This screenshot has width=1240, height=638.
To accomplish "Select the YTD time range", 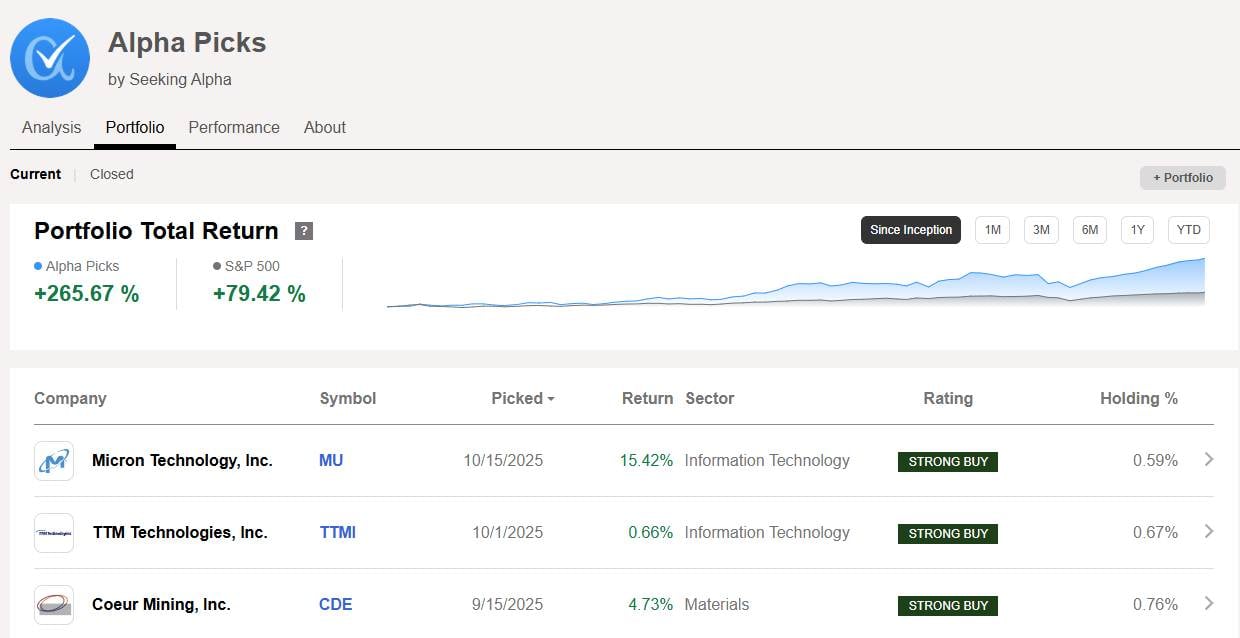I will coord(1189,230).
